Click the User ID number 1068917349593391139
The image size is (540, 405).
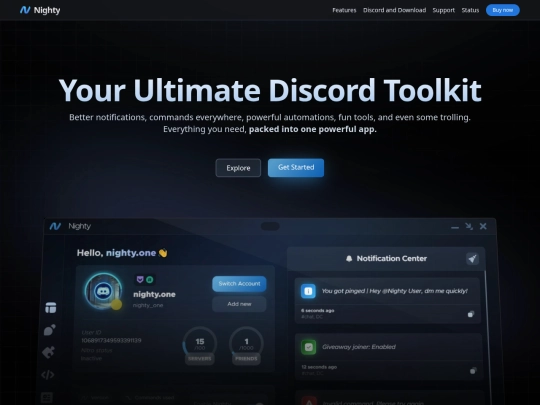111,341
